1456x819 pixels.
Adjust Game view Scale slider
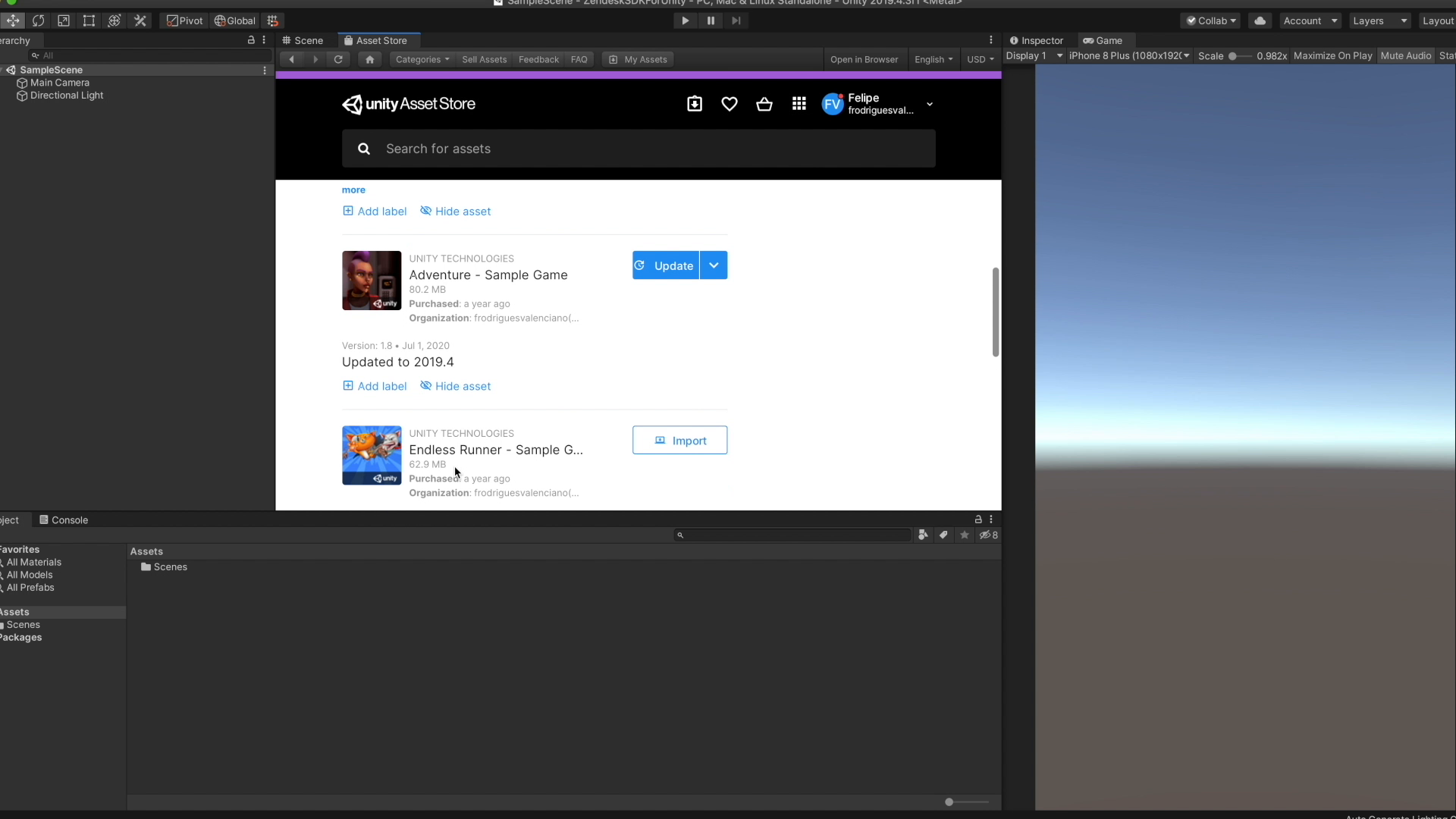[1240, 55]
